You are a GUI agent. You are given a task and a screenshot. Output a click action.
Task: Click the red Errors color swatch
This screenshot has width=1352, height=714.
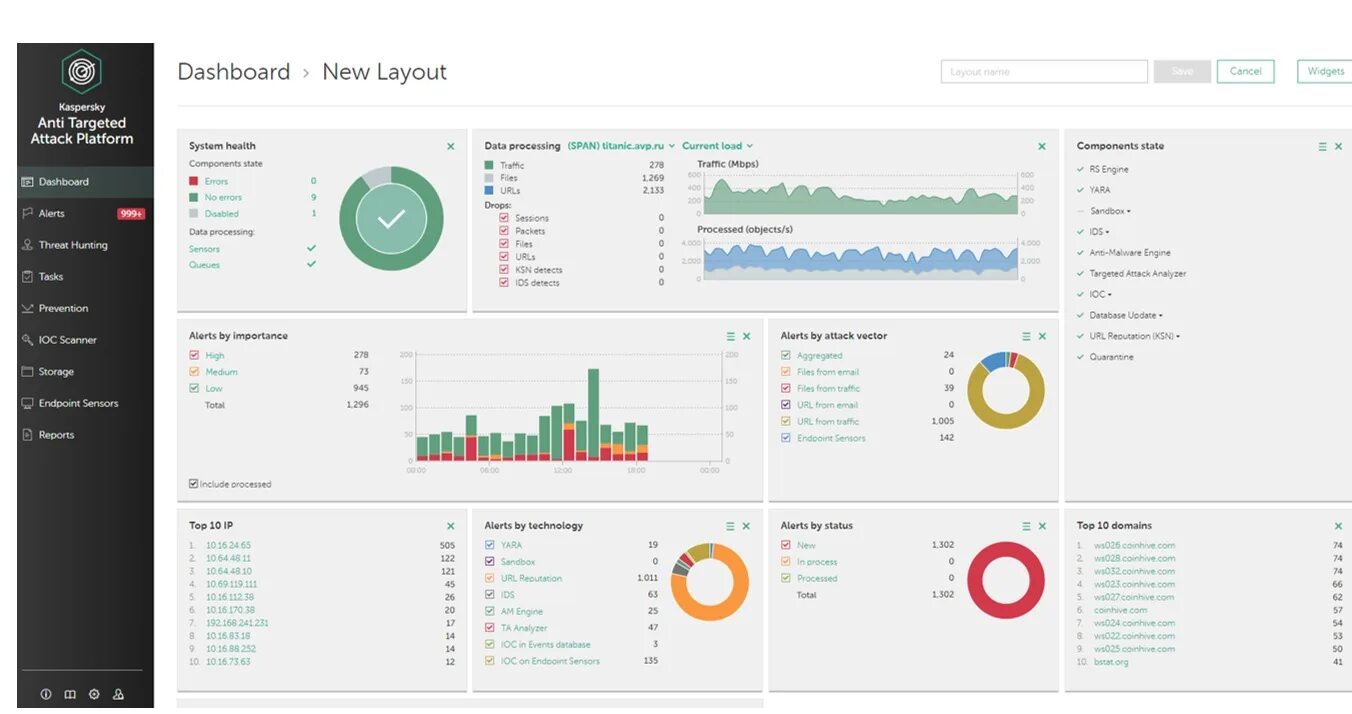click(x=194, y=181)
